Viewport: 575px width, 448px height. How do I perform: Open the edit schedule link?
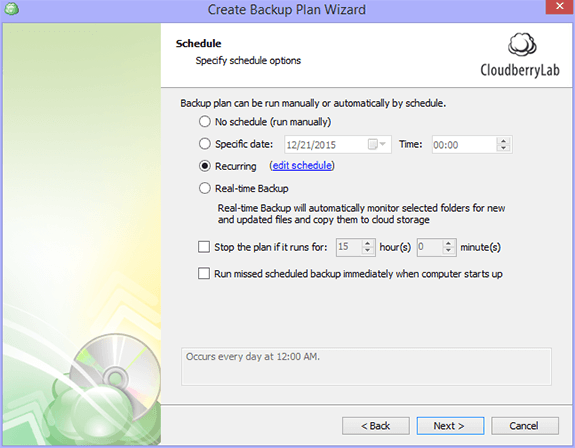click(302, 166)
